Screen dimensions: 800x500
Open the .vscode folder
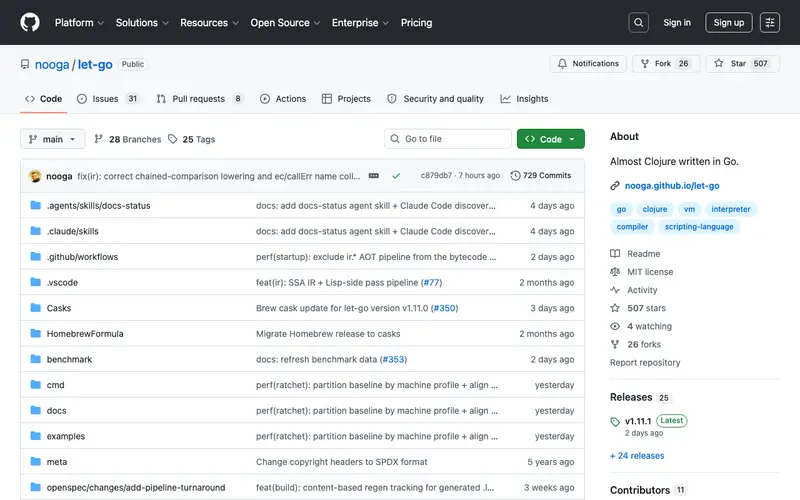point(62,282)
